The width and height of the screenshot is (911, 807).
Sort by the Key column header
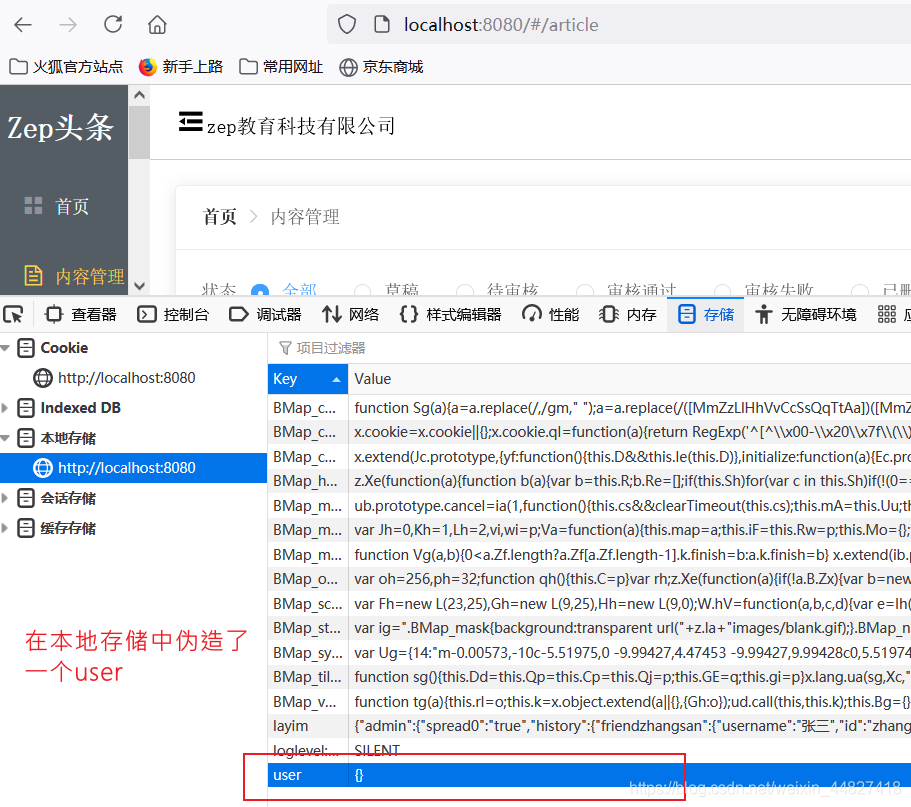[x=307, y=379]
